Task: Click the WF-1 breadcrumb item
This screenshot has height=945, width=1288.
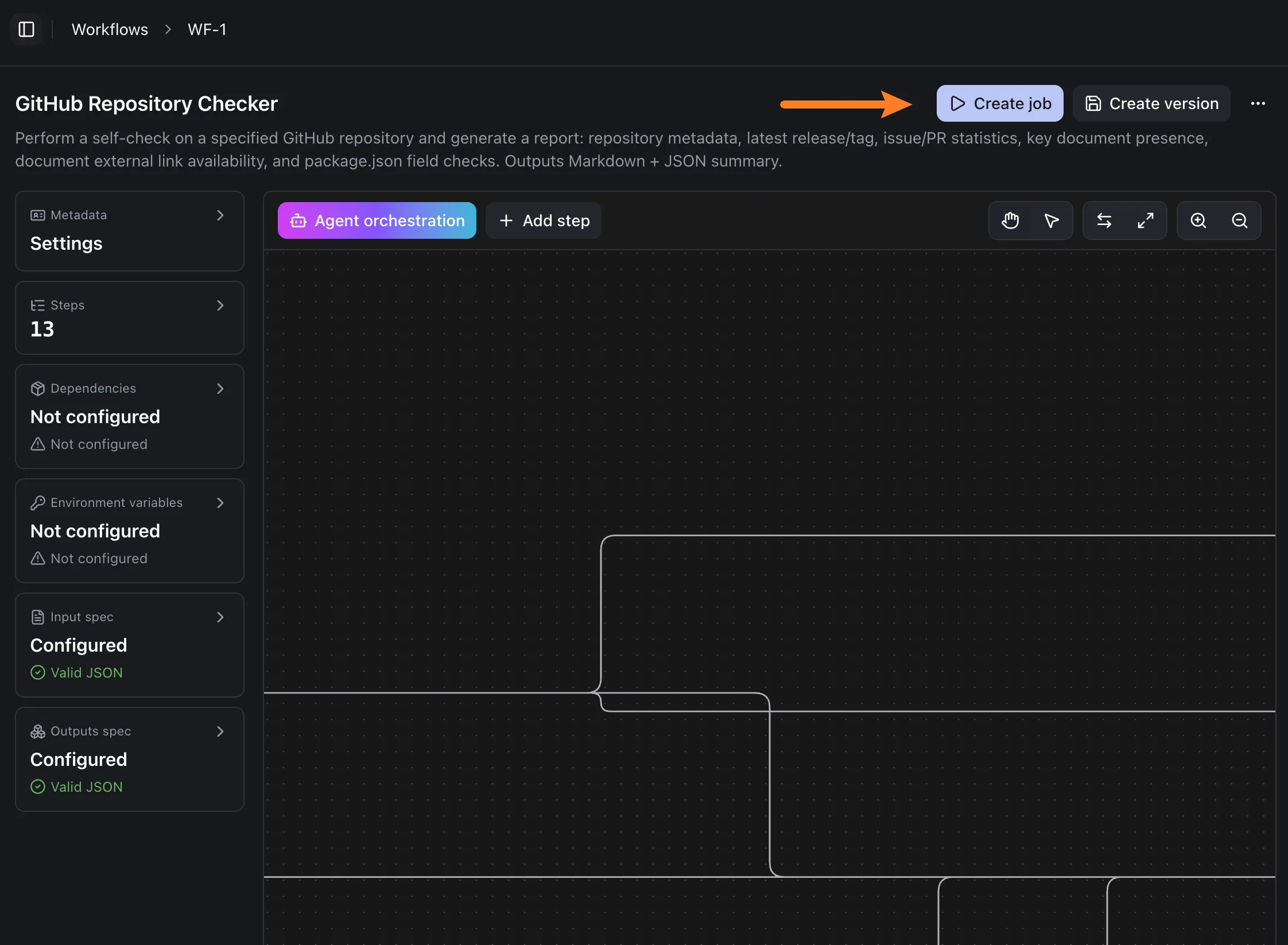Action: click(207, 29)
